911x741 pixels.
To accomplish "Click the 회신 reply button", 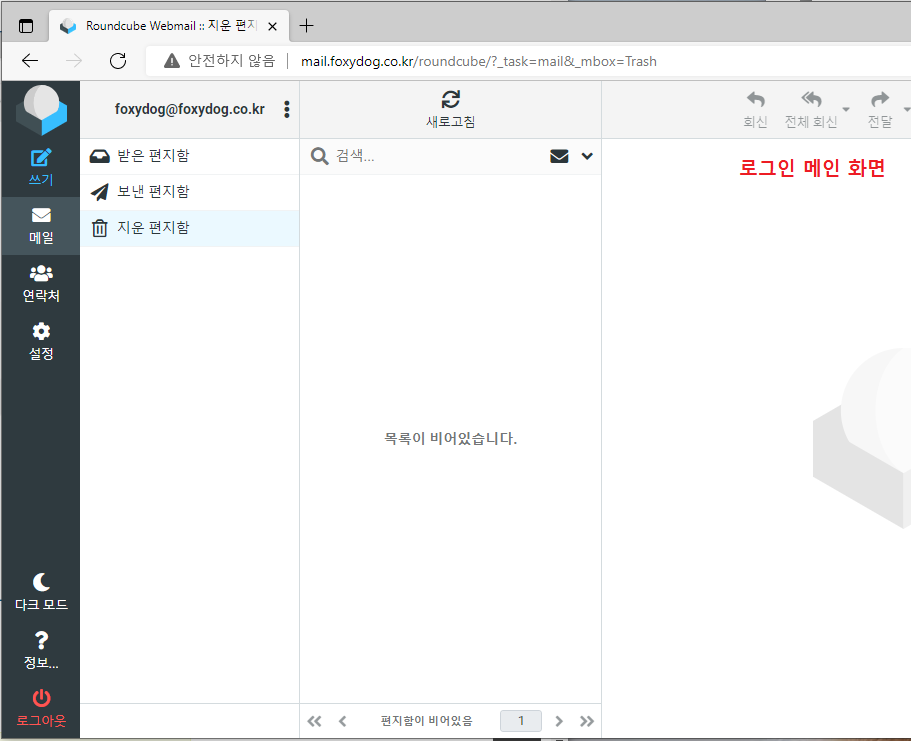I will pyautogui.click(x=755, y=109).
